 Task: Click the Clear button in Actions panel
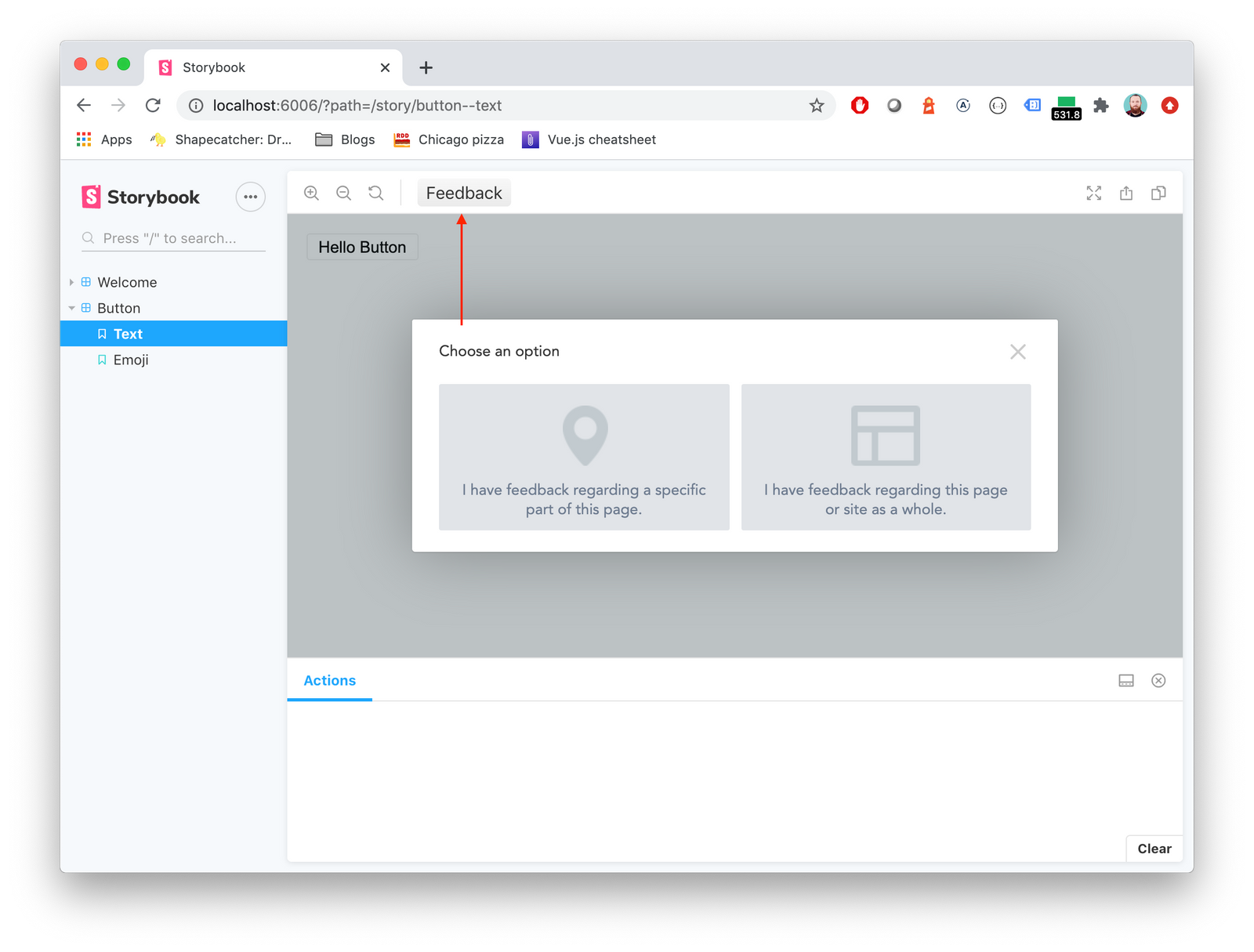coord(1154,849)
